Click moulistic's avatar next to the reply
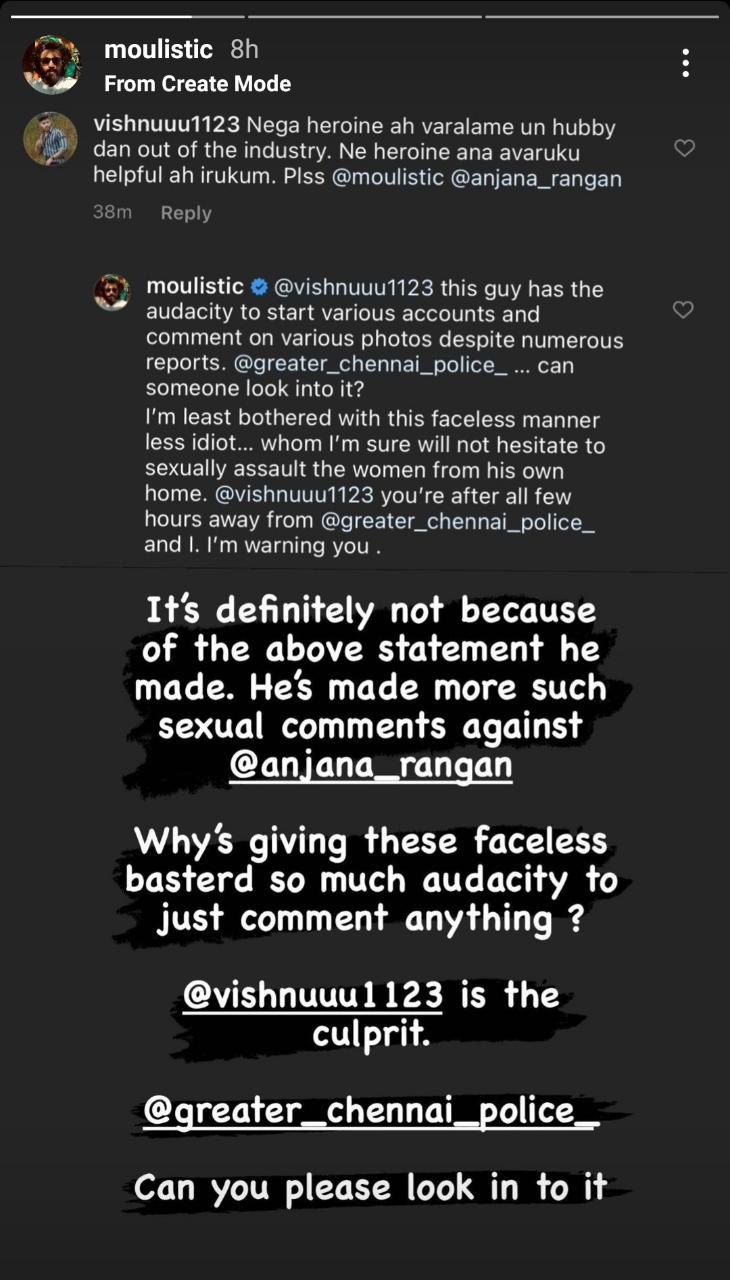The image size is (730, 1280). (113, 292)
